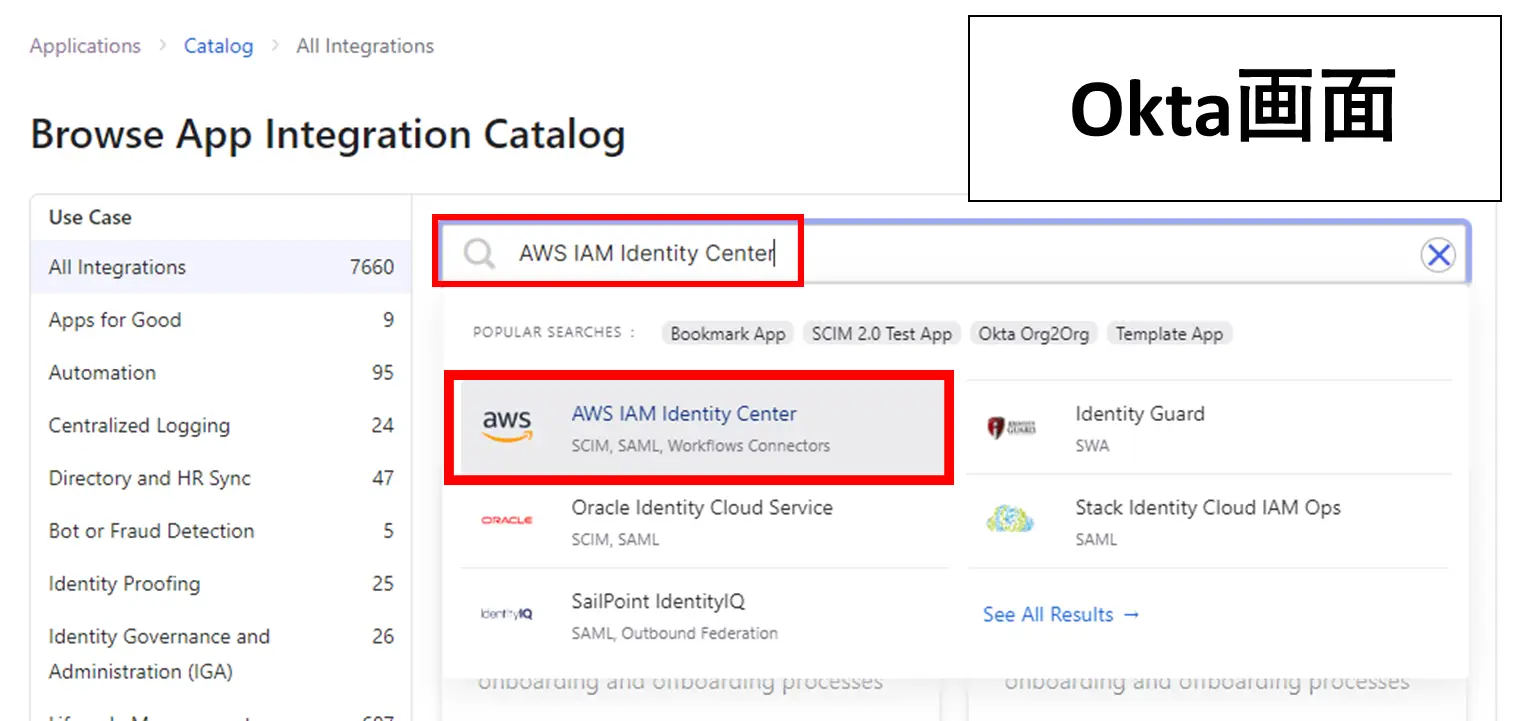The width and height of the screenshot is (1522, 721).
Task: Open Identity Guard result
Action: pyautogui.click(x=1208, y=428)
